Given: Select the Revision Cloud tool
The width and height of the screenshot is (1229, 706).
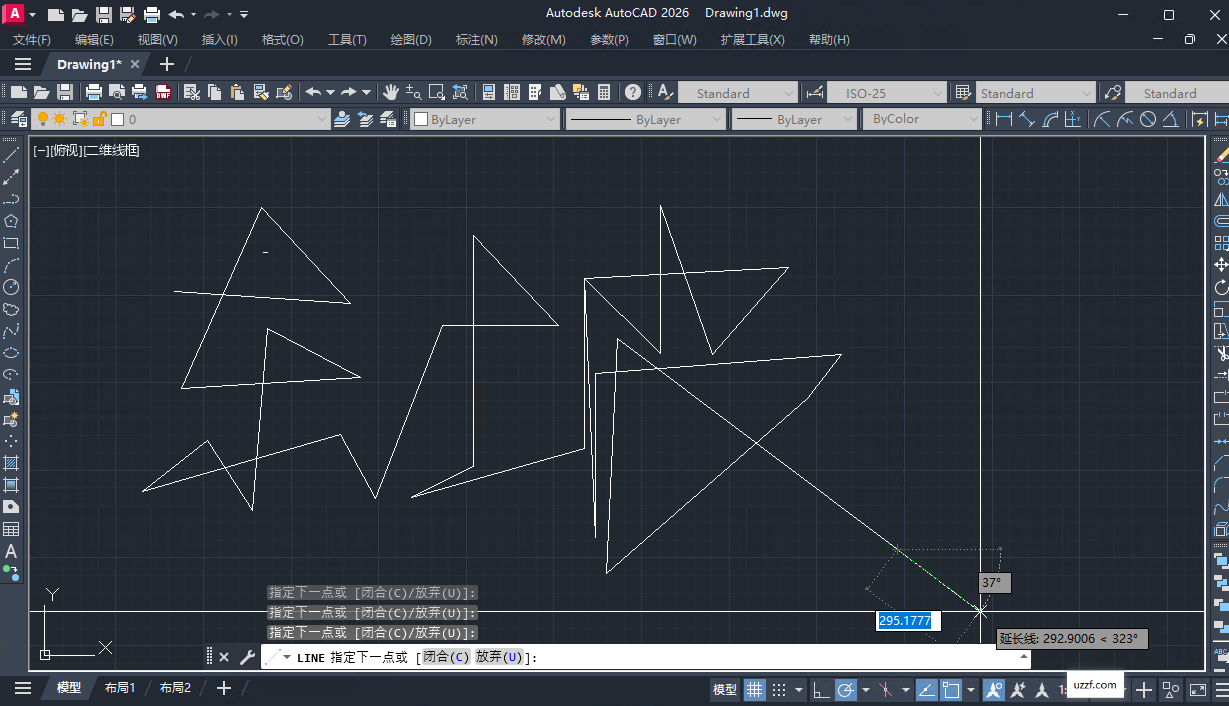Looking at the screenshot, I should 12,309.
